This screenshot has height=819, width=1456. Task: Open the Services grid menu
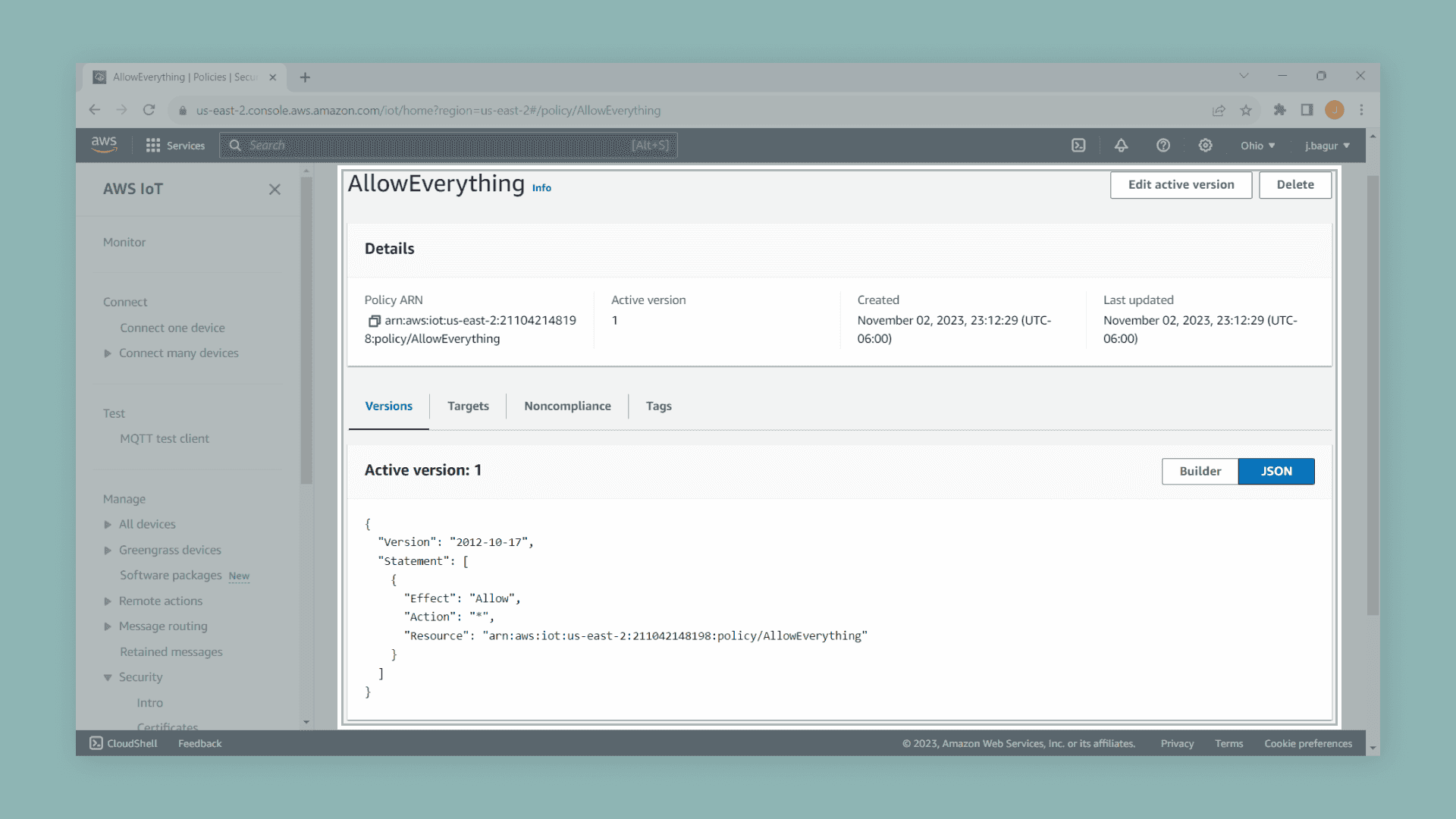[153, 146]
